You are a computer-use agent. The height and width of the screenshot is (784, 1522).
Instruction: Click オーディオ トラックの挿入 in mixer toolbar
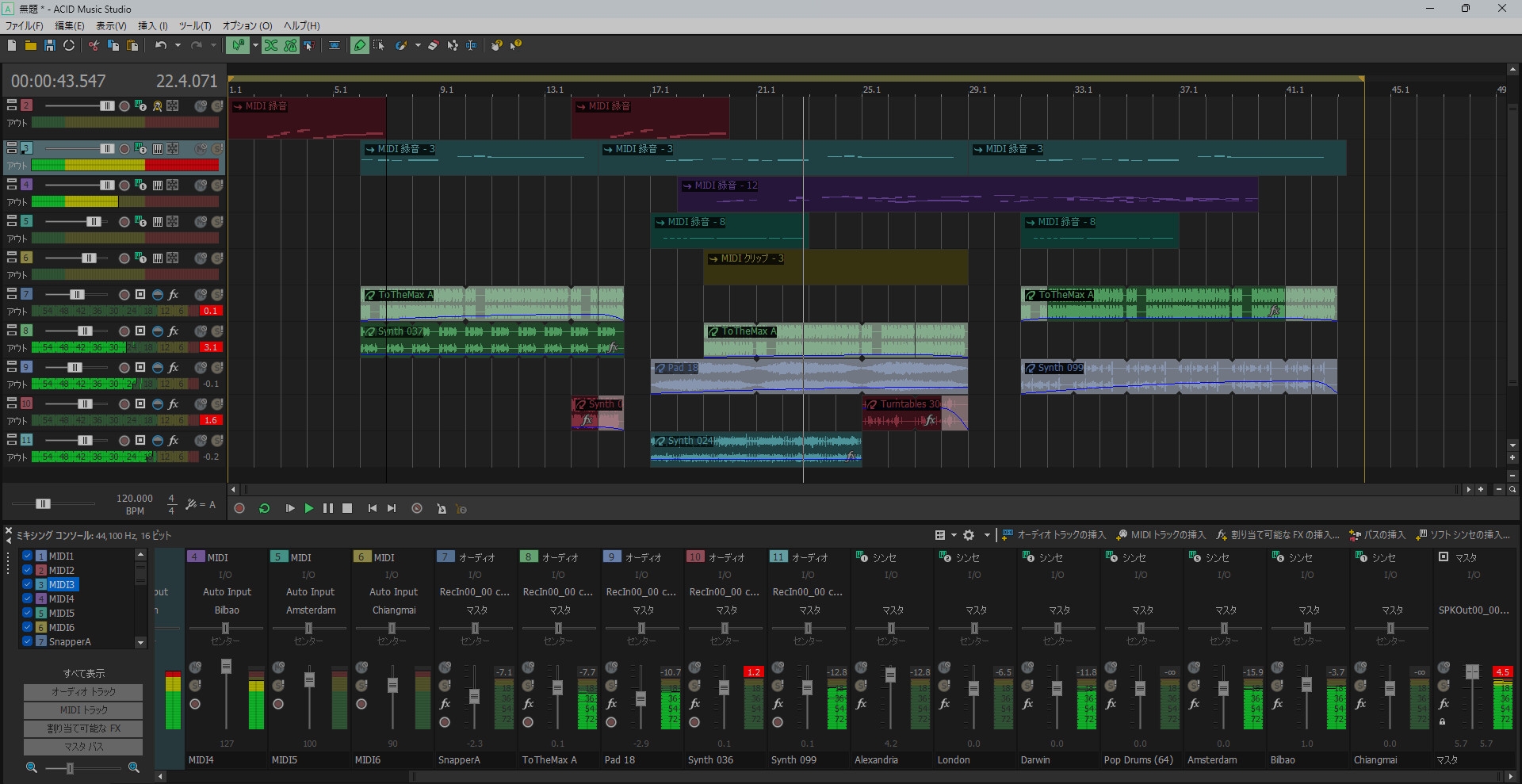1054,535
